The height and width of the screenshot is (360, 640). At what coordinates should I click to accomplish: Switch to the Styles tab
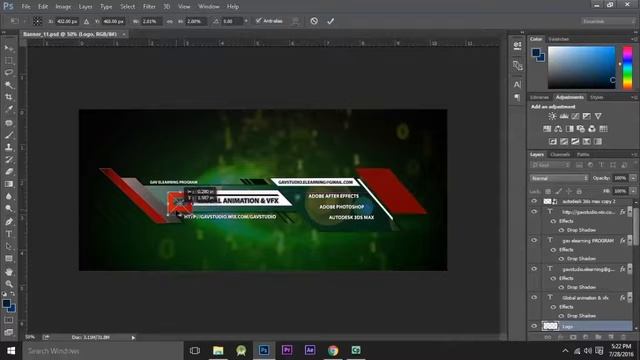point(596,97)
